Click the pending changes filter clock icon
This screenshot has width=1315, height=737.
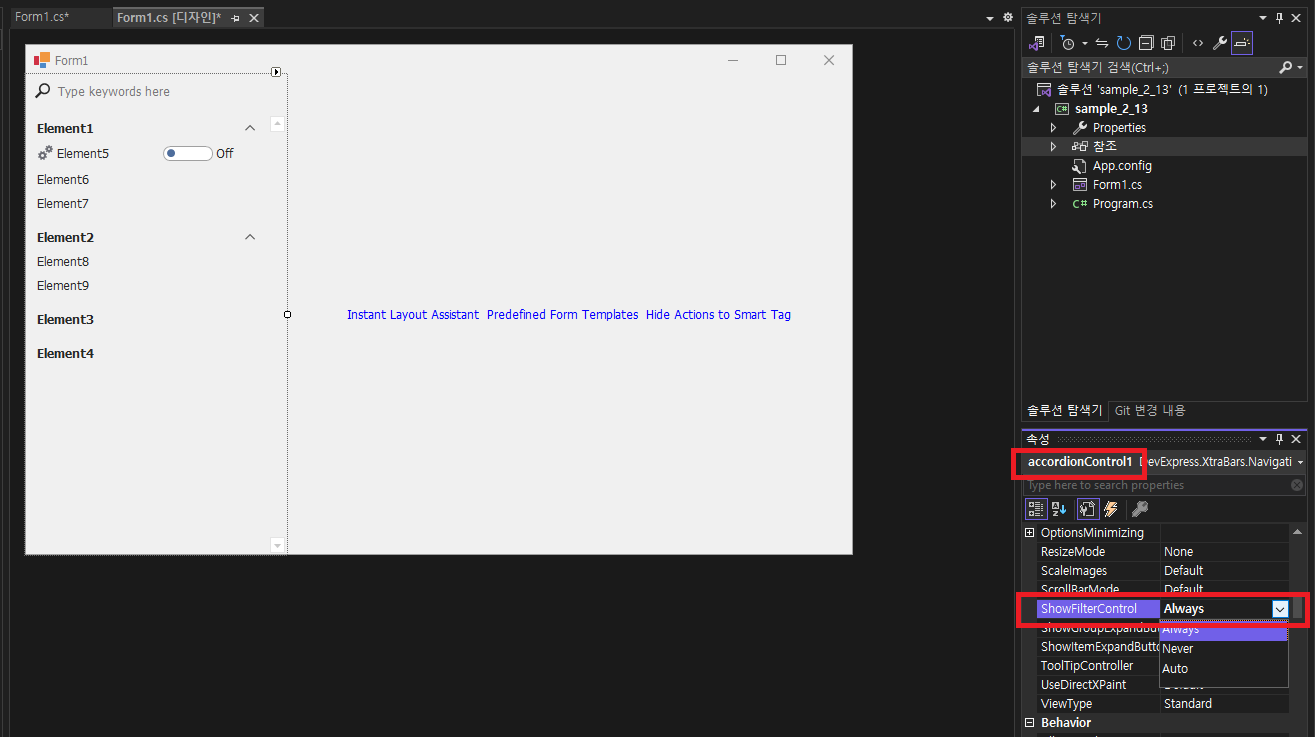tap(1068, 43)
